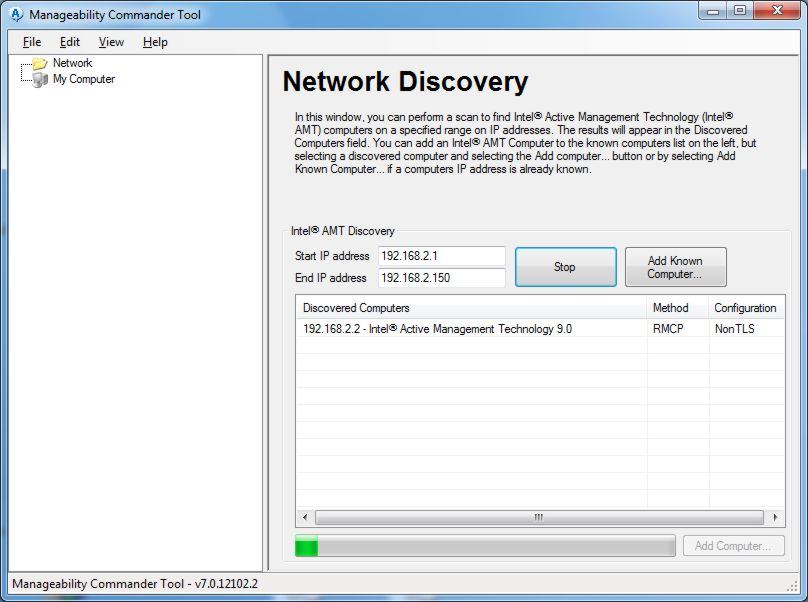Click the Start IP address field
Viewport: 808px width, 602px height.
[x=442, y=256]
